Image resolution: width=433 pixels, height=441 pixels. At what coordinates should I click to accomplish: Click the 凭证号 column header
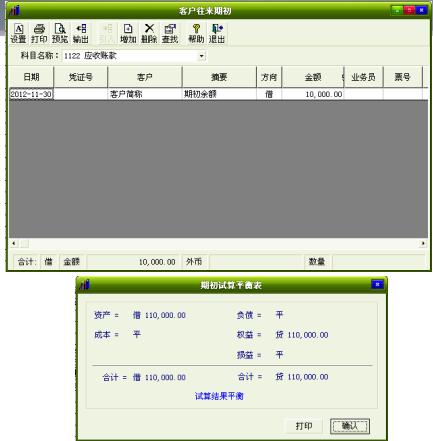81,77
